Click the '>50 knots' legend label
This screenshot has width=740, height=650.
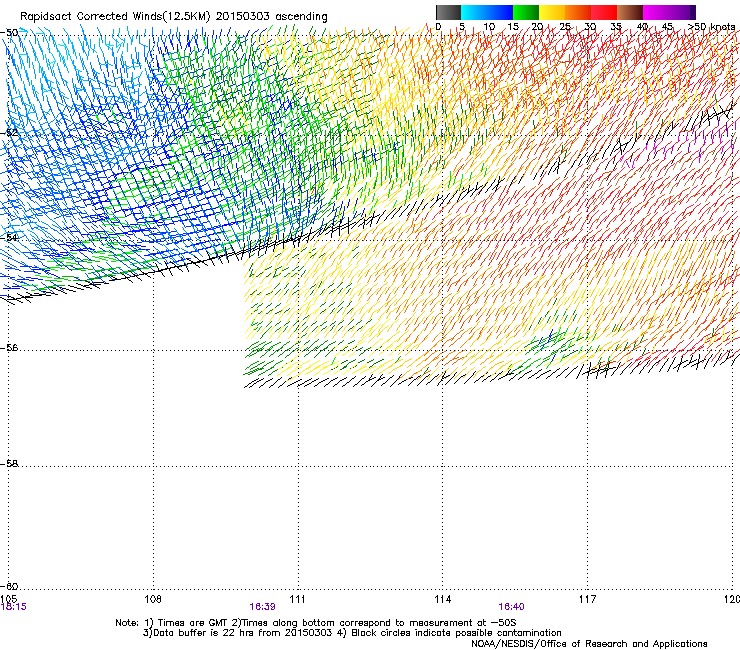click(x=712, y=27)
